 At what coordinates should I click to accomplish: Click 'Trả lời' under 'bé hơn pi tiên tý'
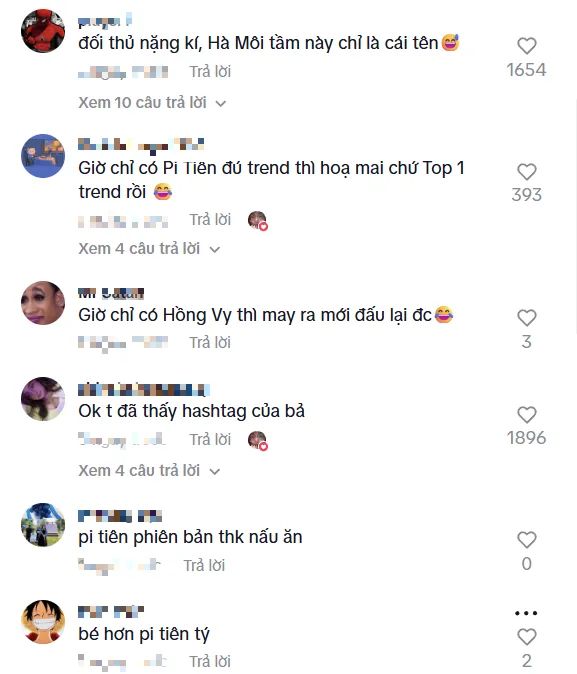(x=210, y=661)
